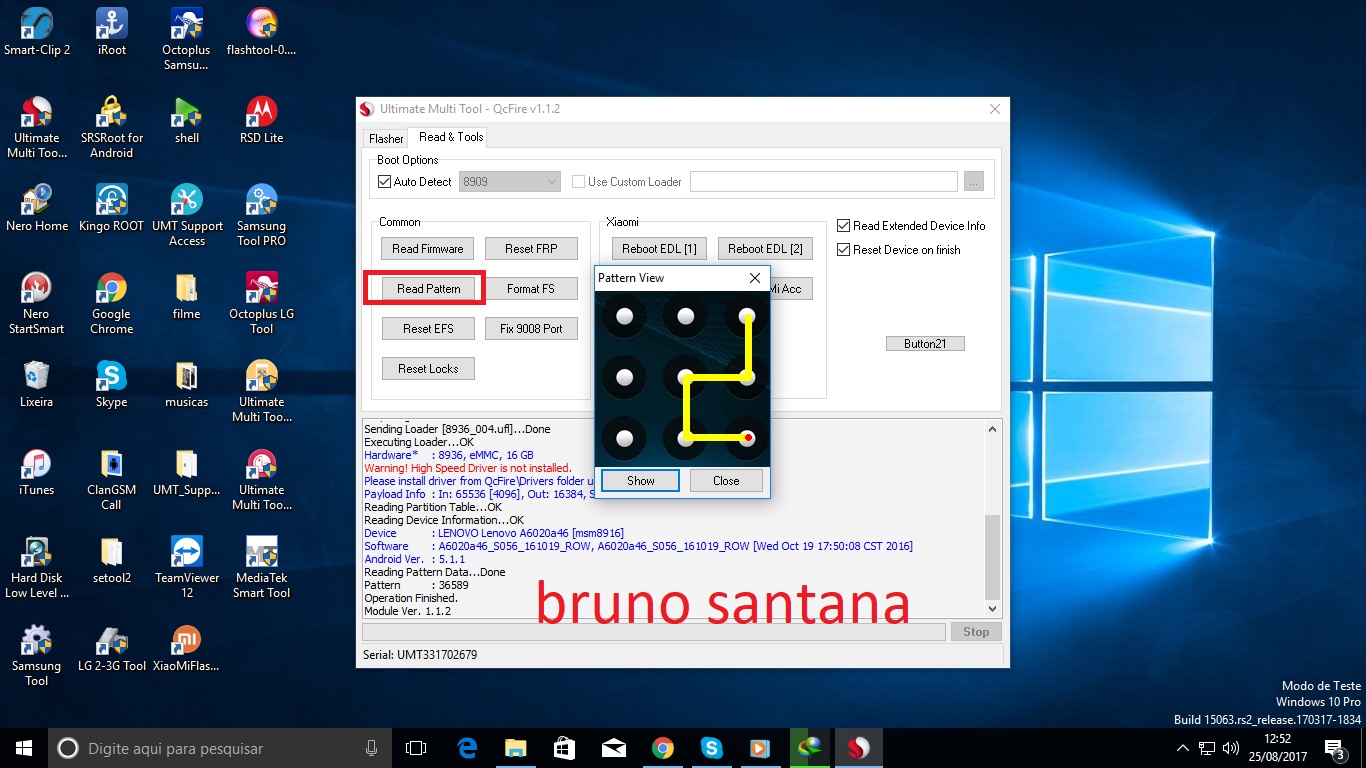
Task: Launch Octoplus LG Tool icon
Action: 262,303
